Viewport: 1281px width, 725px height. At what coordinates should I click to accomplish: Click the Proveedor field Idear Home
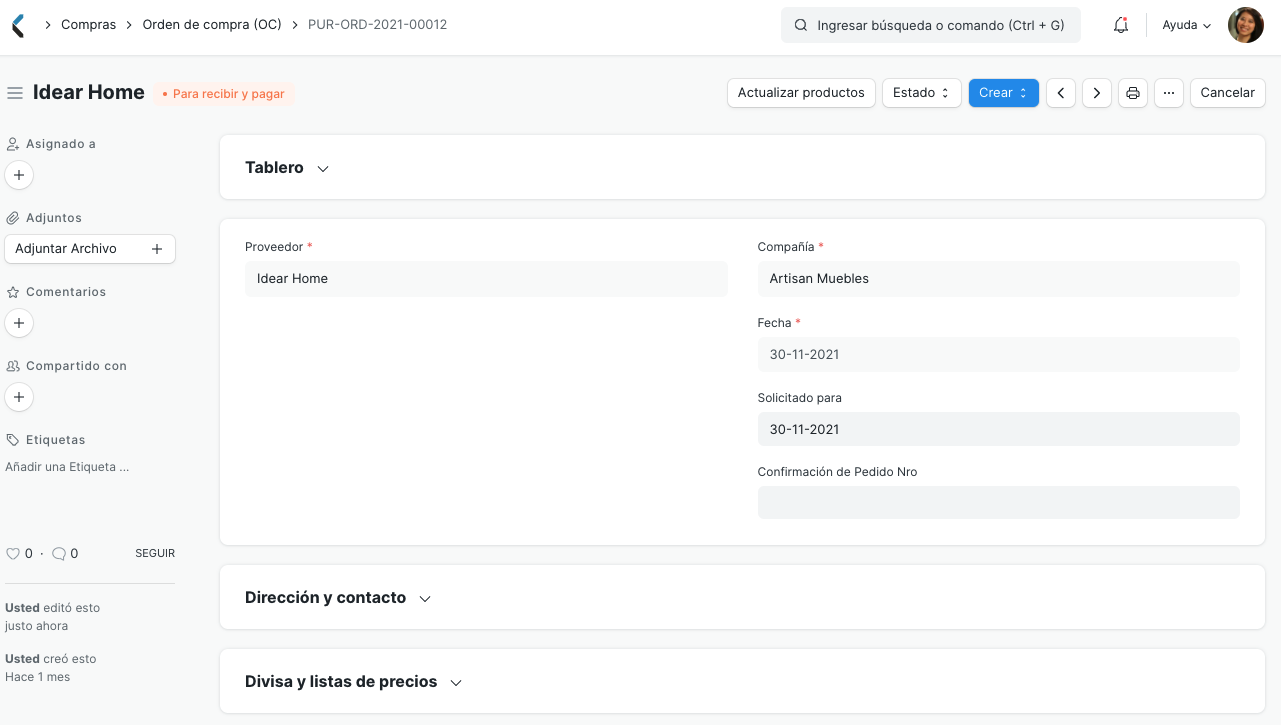pos(486,279)
